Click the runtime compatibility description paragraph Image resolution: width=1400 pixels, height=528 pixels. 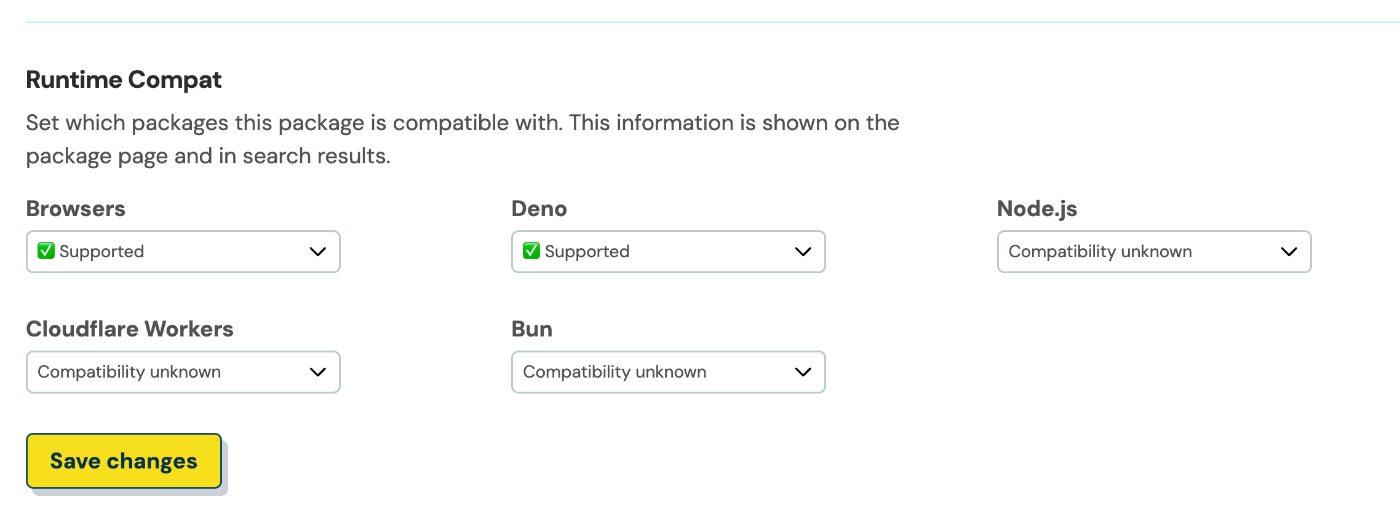463,140
